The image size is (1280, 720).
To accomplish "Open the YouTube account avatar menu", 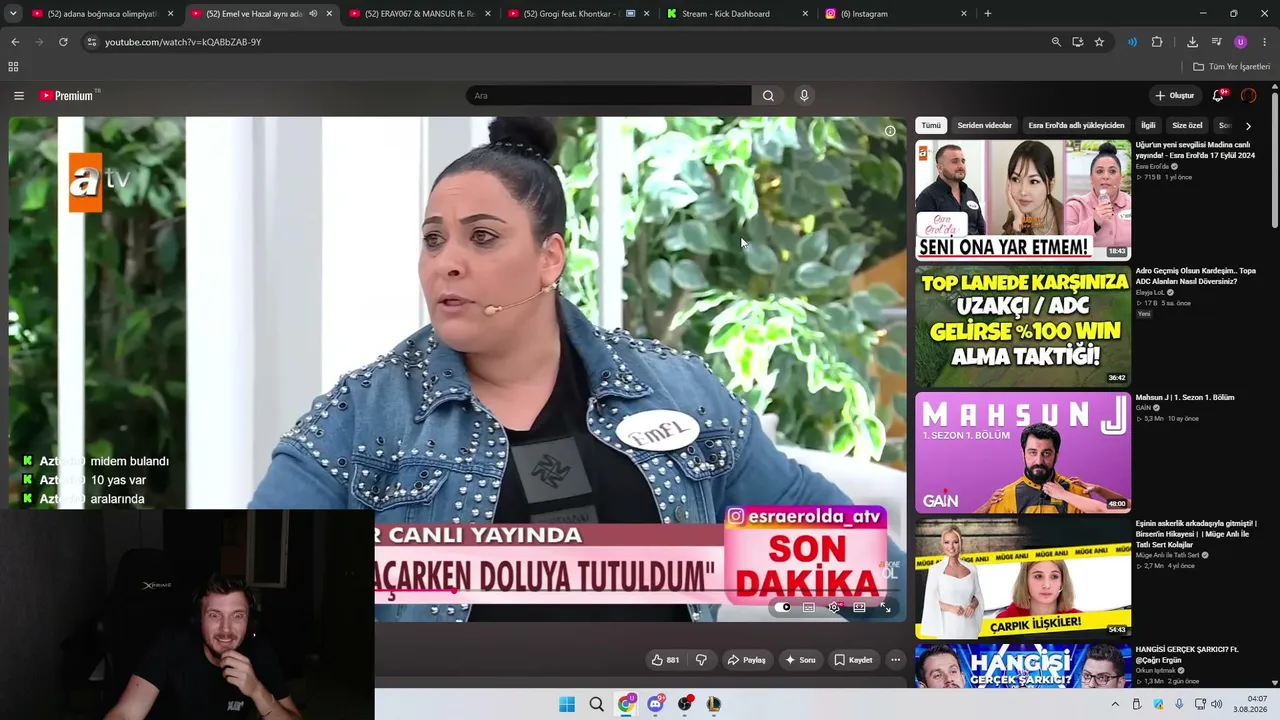I will click(x=1248, y=96).
